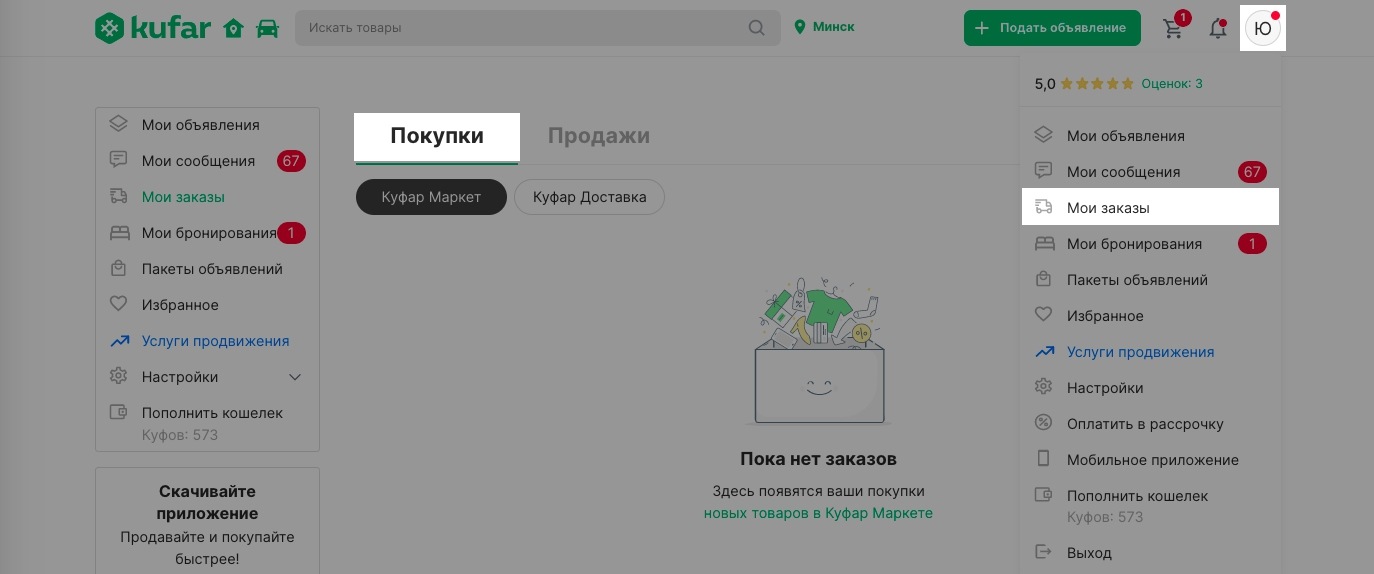
Task: Open sidebar Мои бронирования link
Action: coord(209,233)
